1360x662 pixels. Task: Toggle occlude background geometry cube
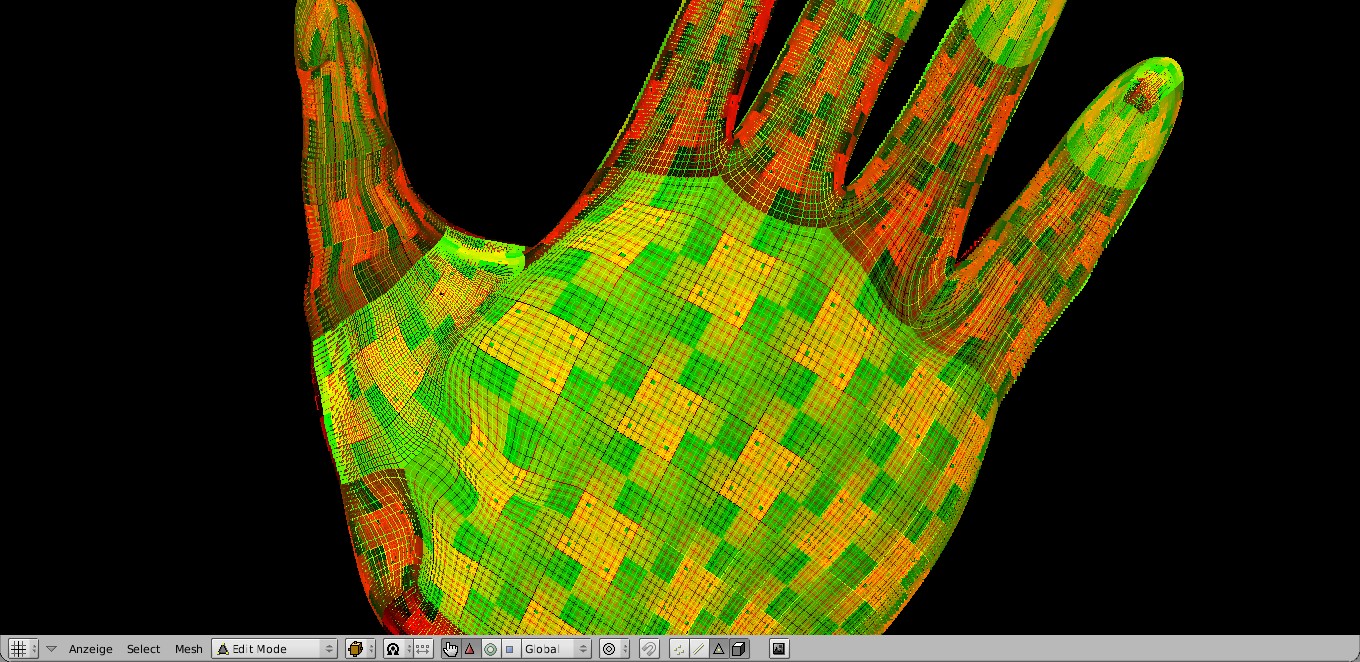pyautogui.click(x=738, y=649)
